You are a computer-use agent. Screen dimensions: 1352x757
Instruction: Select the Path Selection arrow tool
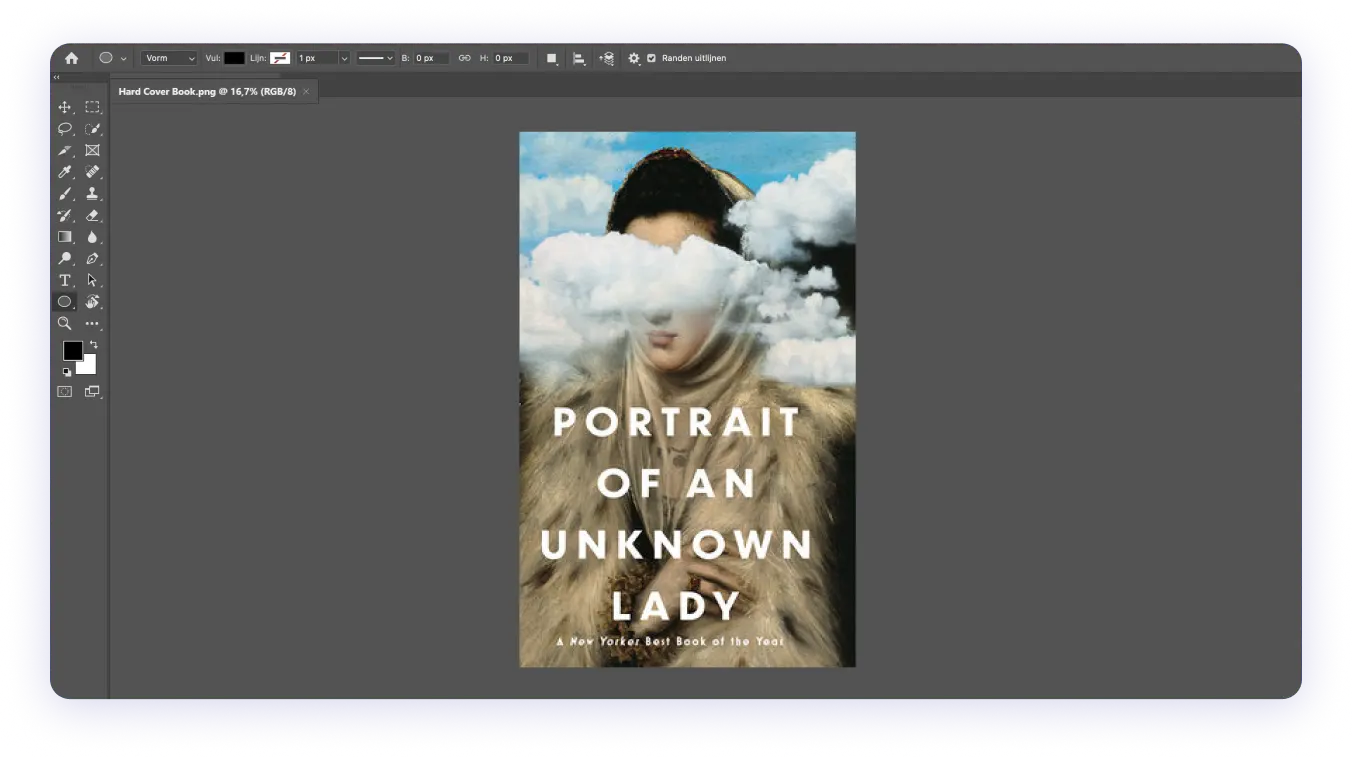pyautogui.click(x=92, y=281)
